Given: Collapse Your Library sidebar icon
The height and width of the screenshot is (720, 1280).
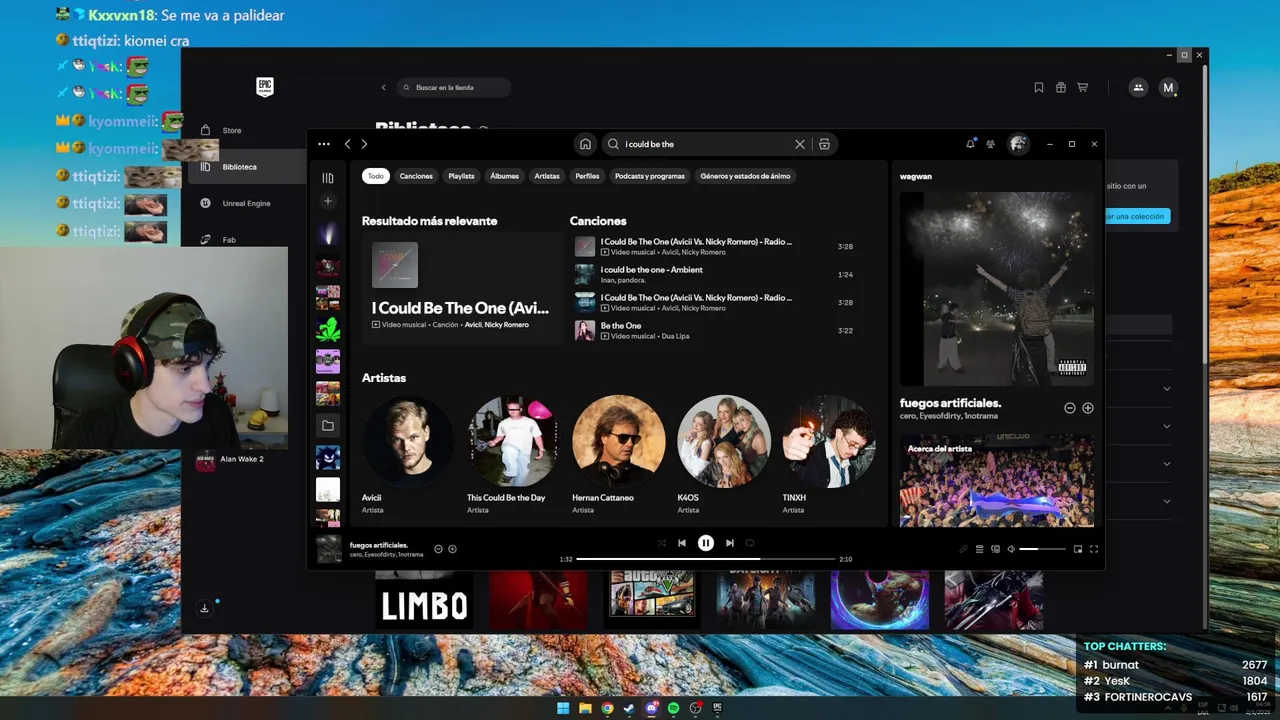Looking at the screenshot, I should tap(328, 178).
